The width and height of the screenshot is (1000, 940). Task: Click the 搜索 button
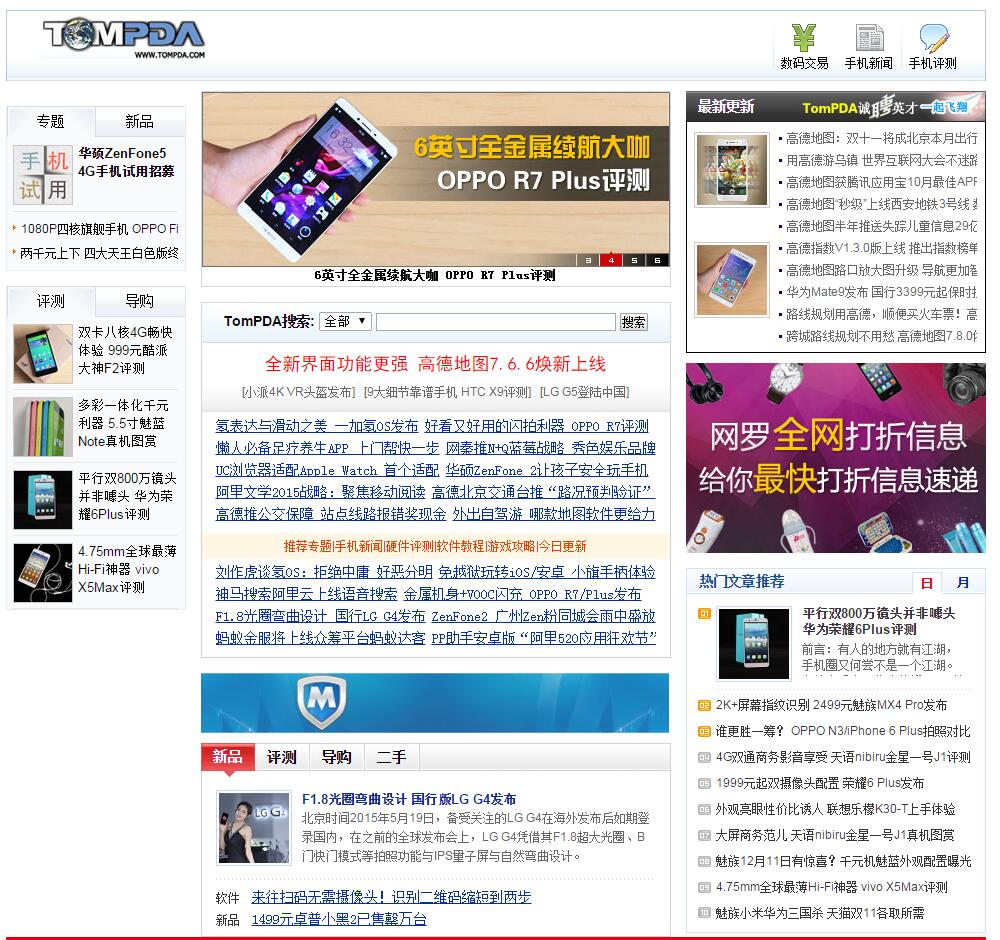(x=633, y=322)
